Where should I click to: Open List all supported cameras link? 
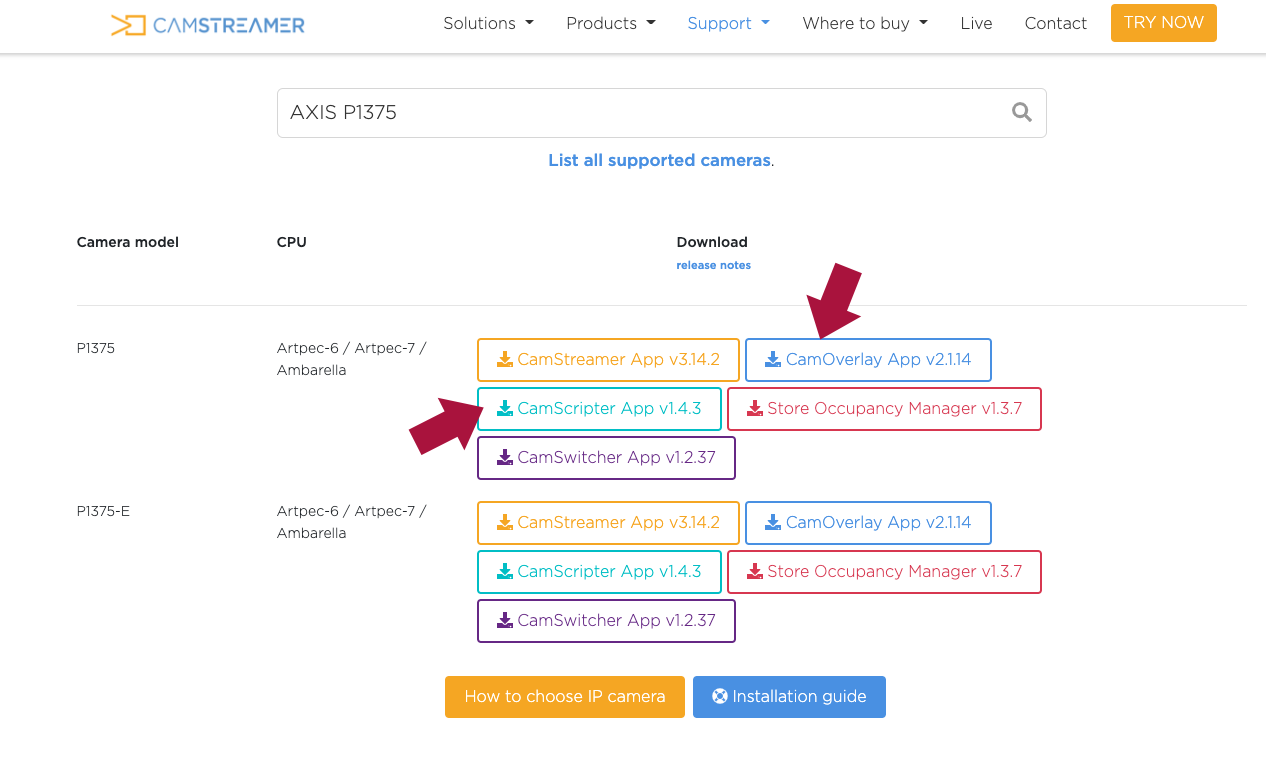point(659,160)
